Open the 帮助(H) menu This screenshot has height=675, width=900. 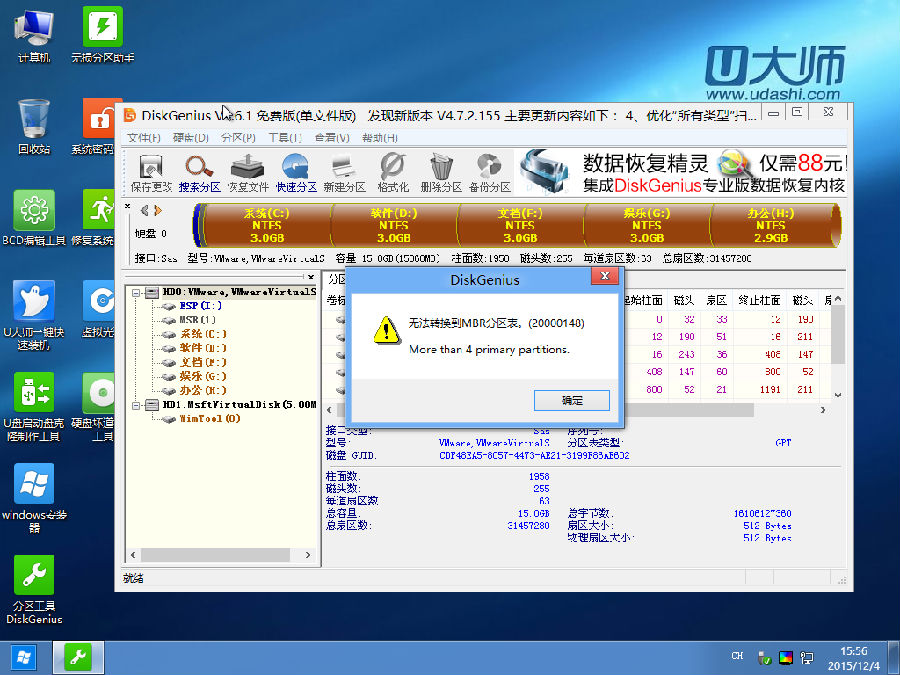click(379, 138)
